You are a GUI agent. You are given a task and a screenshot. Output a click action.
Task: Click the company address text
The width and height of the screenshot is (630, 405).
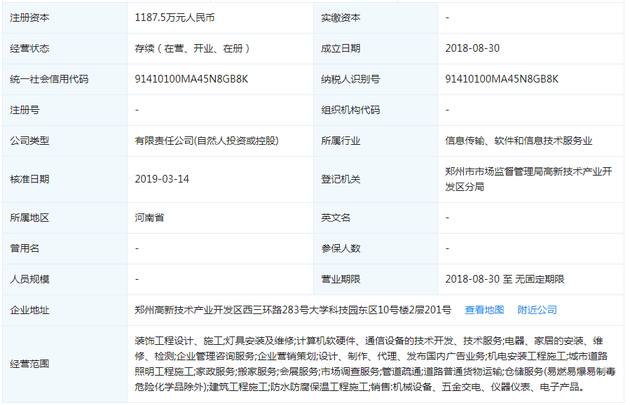[293, 310]
